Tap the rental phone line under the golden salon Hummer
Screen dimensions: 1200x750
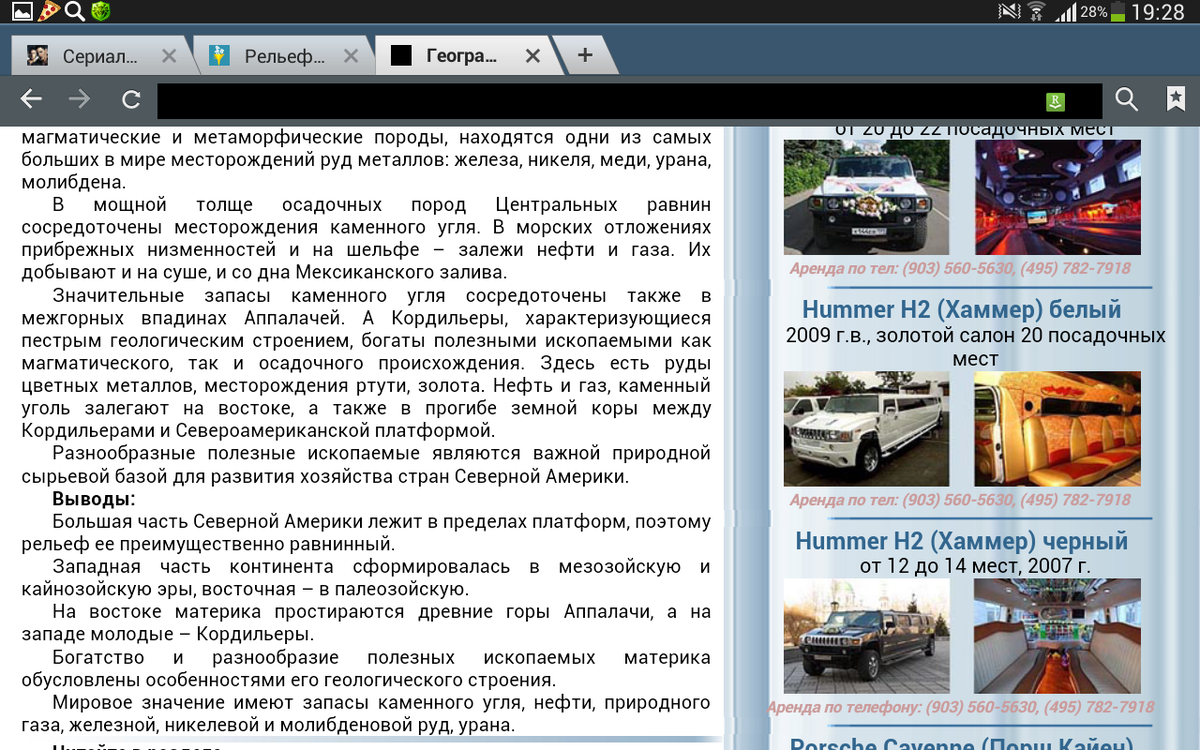[960, 500]
